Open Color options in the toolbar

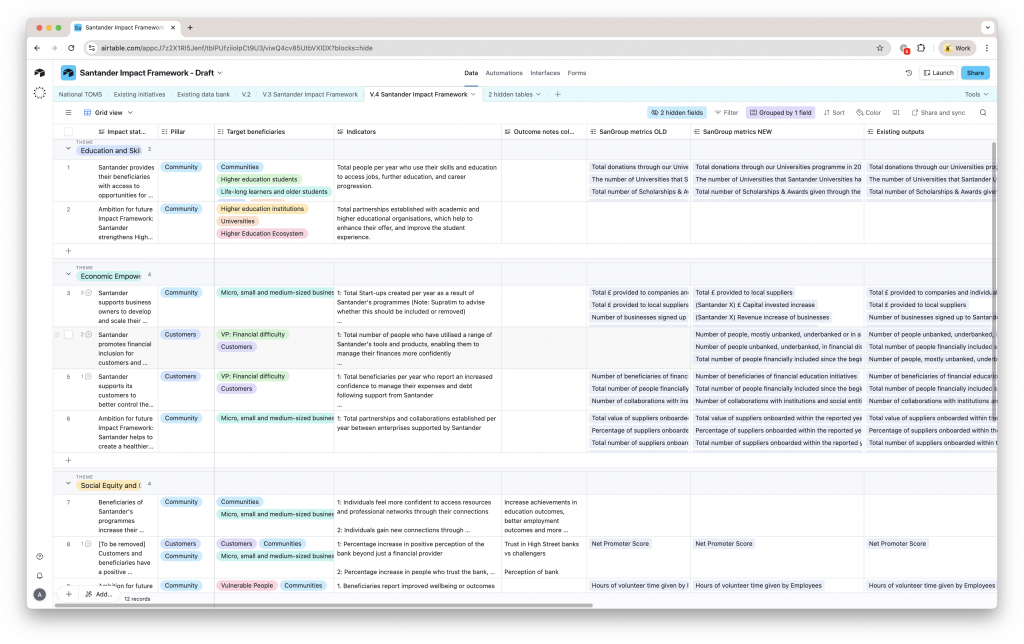click(868, 113)
